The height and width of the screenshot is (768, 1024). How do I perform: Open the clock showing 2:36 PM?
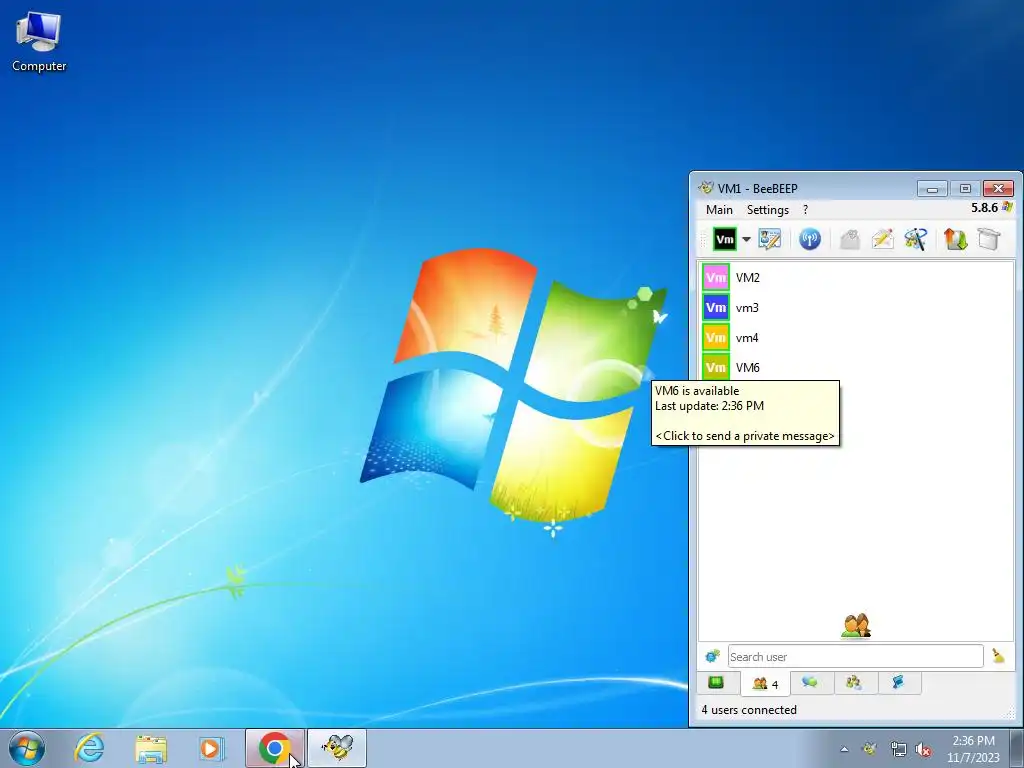(x=973, y=749)
